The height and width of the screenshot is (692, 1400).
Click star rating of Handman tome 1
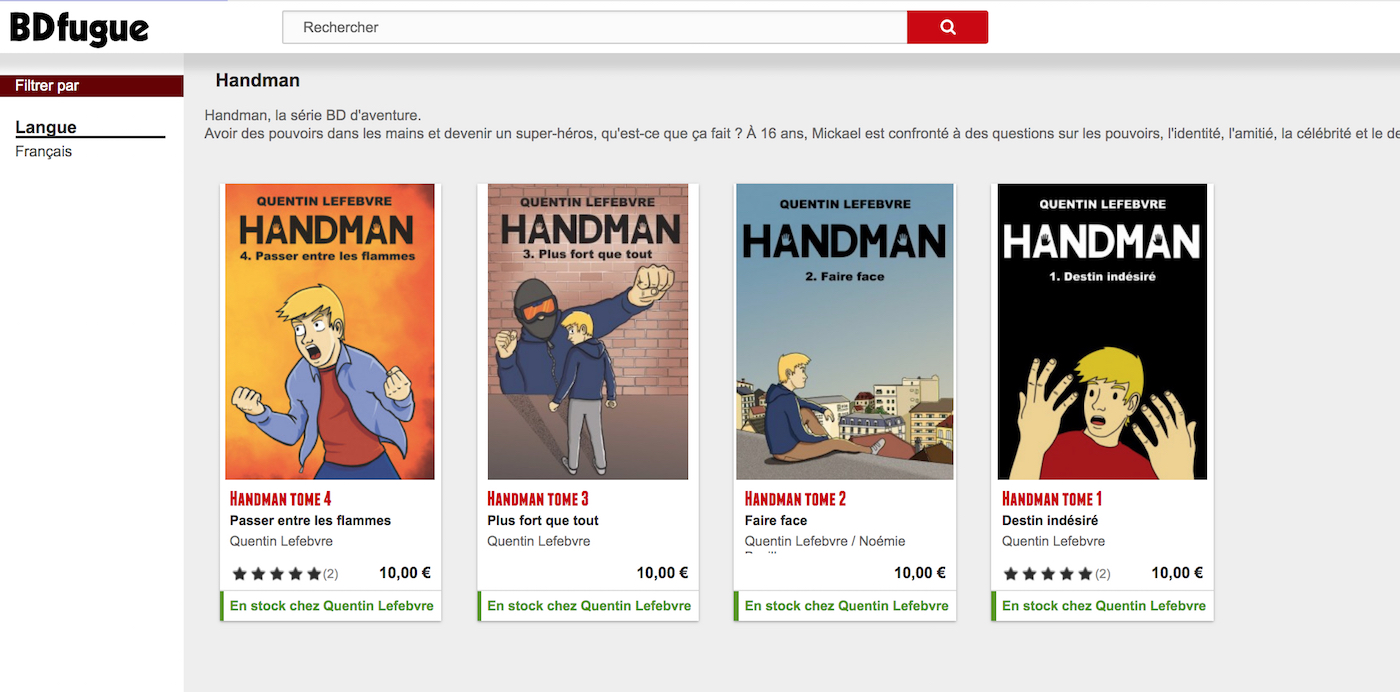(1049, 574)
